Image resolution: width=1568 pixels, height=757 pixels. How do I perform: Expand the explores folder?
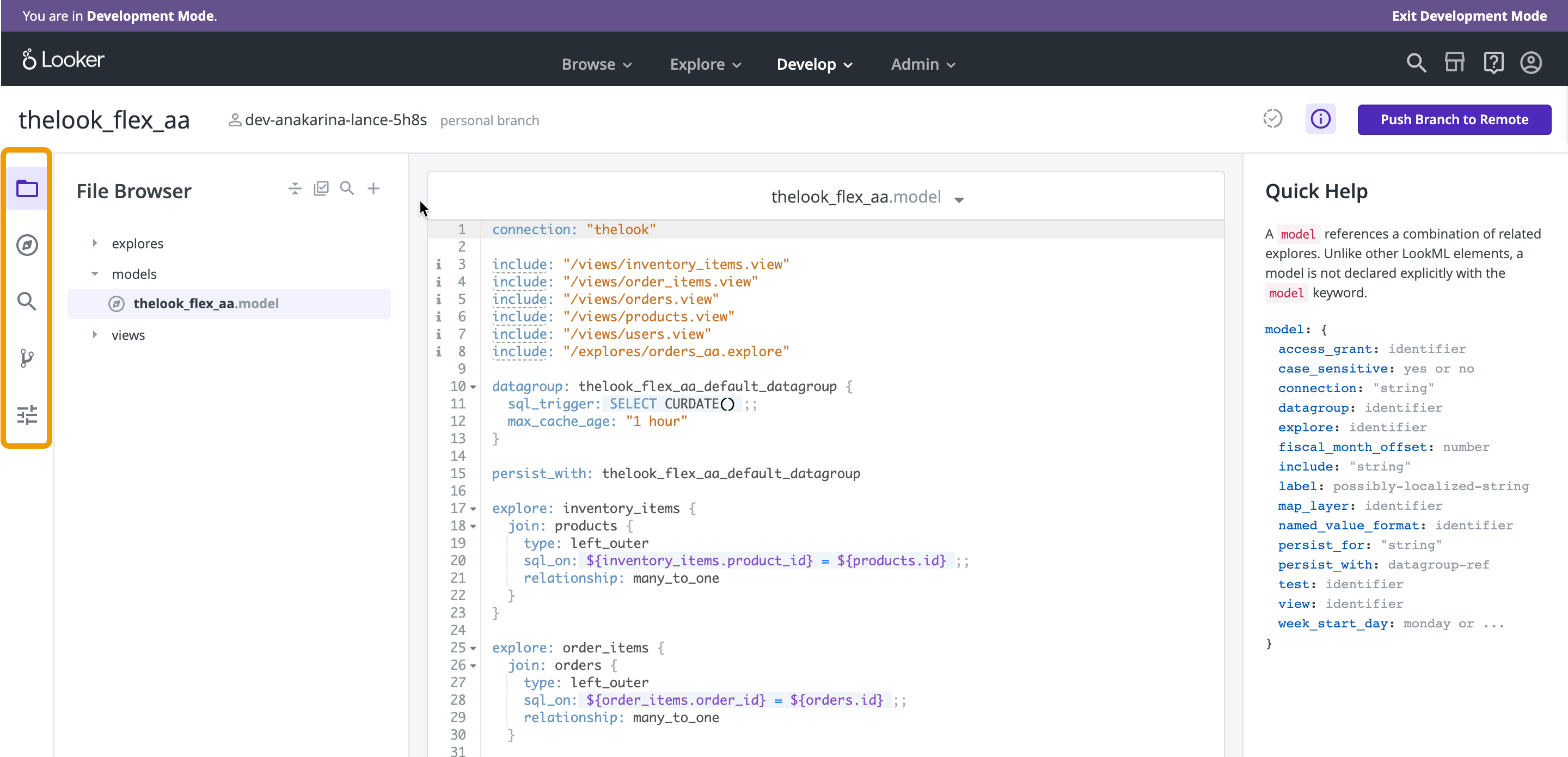[x=95, y=243]
